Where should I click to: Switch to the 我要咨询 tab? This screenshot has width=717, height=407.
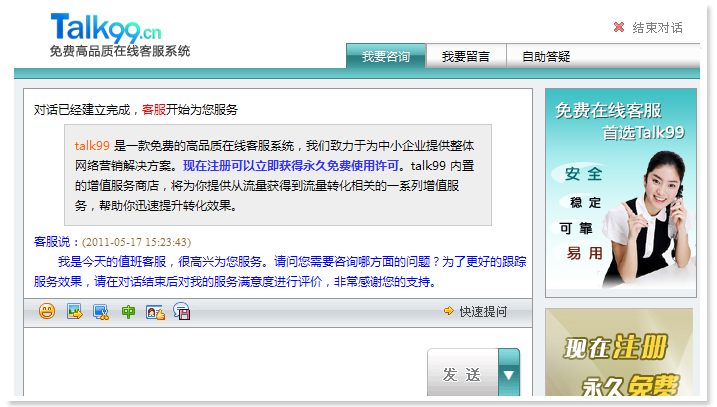386,56
